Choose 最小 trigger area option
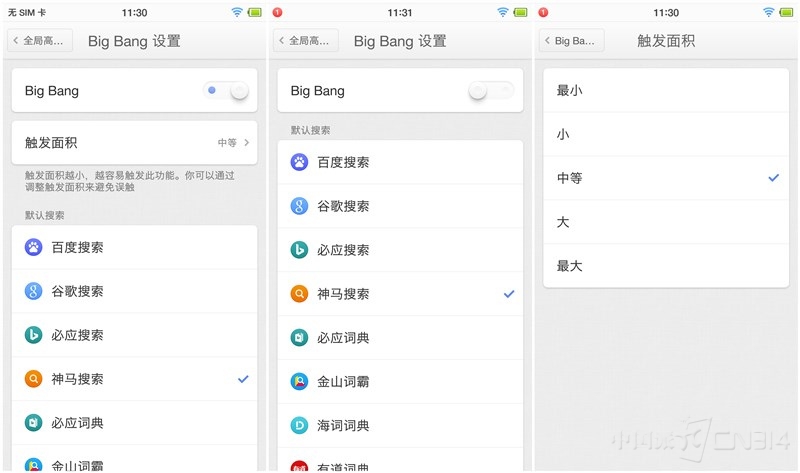This screenshot has height=473, width=800. (x=666, y=90)
